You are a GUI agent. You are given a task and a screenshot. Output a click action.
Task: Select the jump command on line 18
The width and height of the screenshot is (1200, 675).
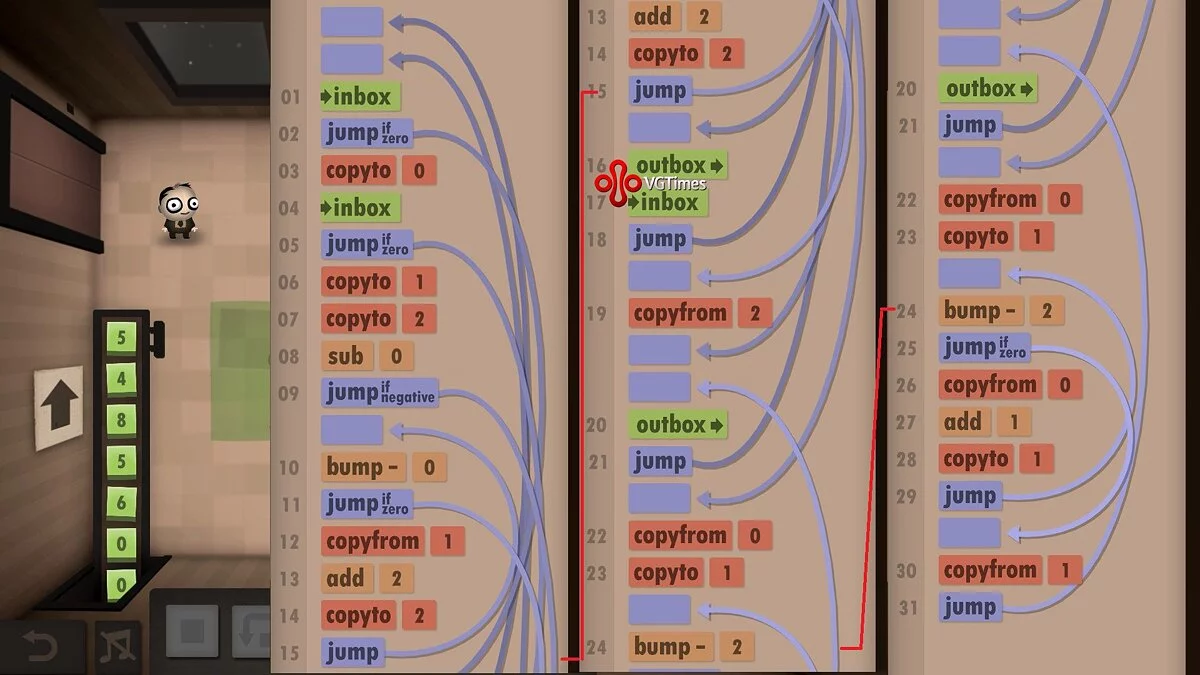point(660,239)
